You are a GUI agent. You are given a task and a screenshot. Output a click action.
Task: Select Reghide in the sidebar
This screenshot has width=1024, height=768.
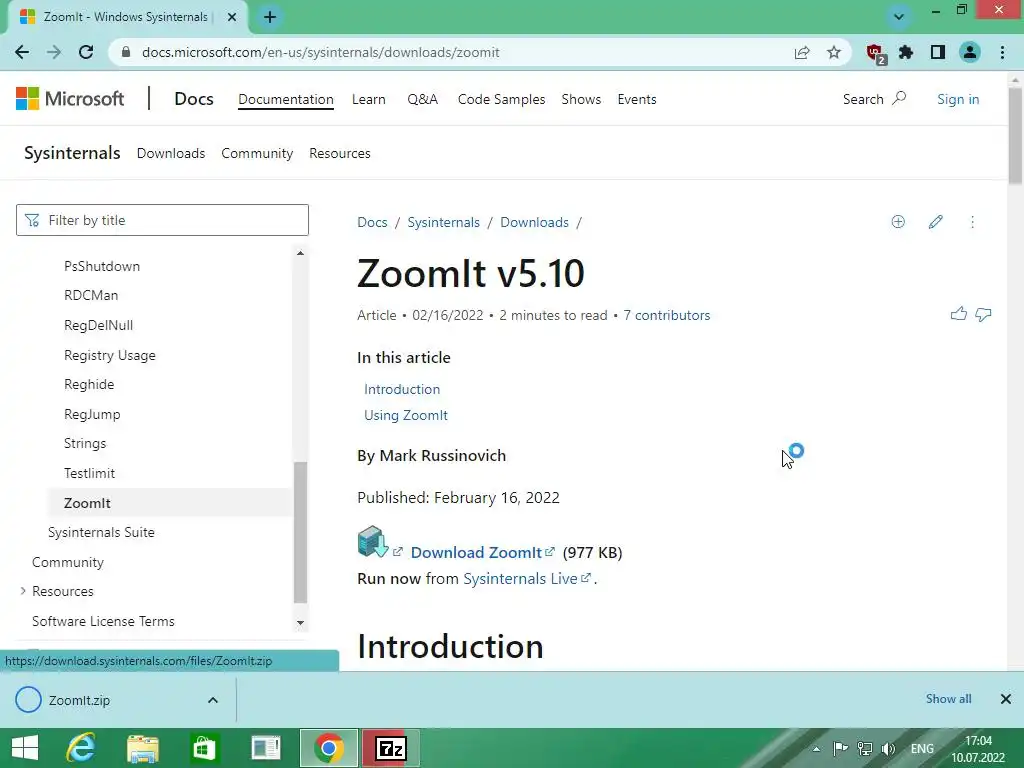pyautogui.click(x=89, y=384)
